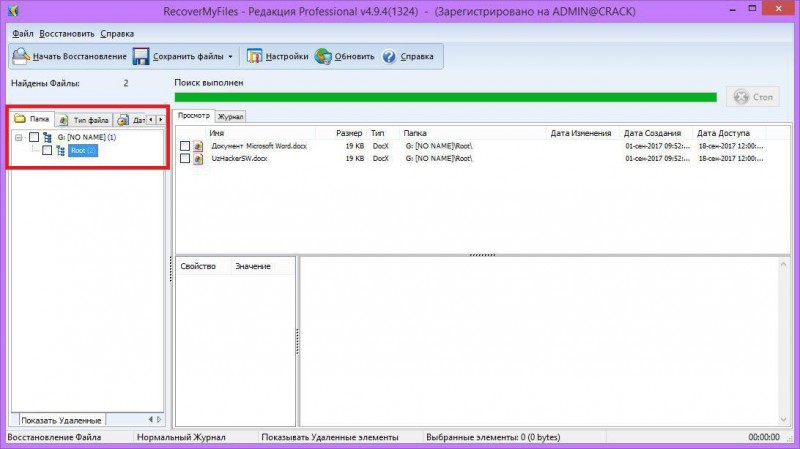The image size is (800, 449).
Task: Click the Сохранить файлы floppy disk icon
Action: click(x=141, y=56)
